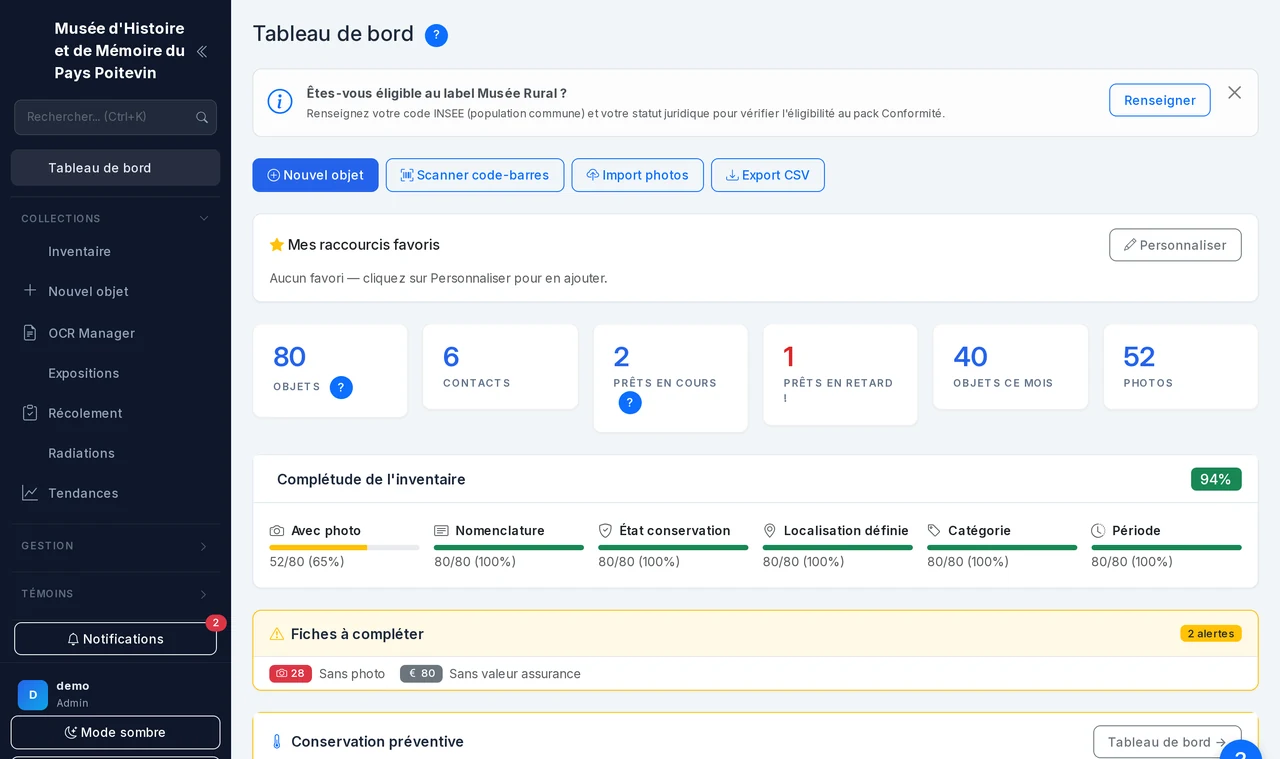Open Expositions page

(x=115, y=373)
